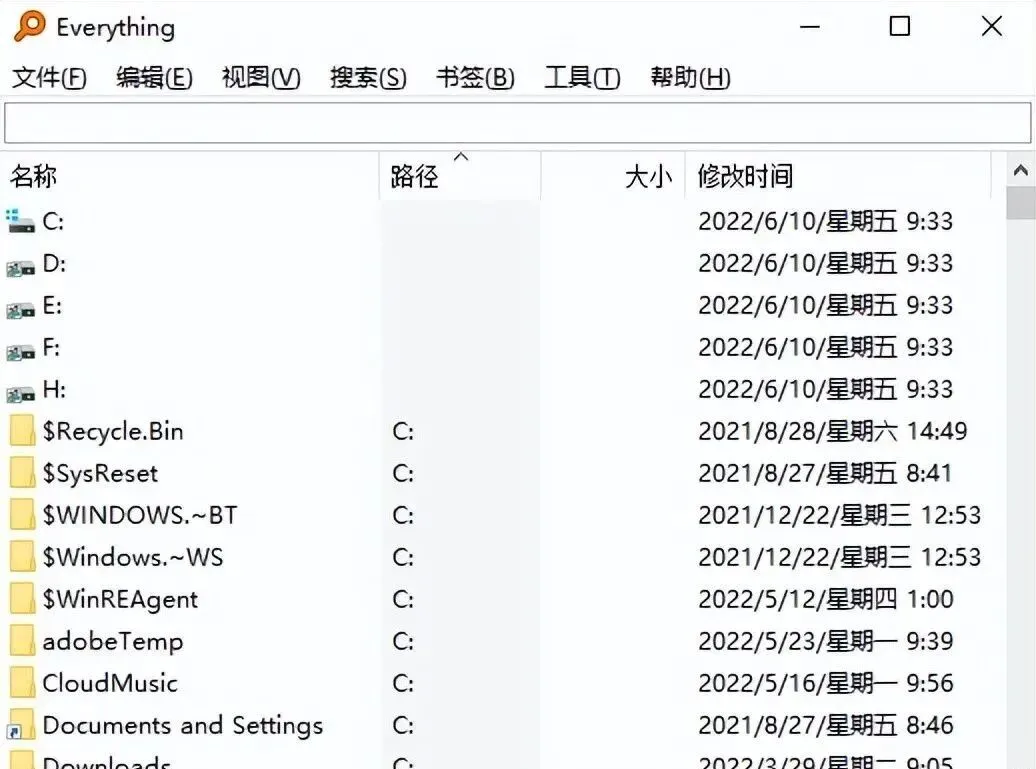Select the $SysReset entry name

(100, 473)
